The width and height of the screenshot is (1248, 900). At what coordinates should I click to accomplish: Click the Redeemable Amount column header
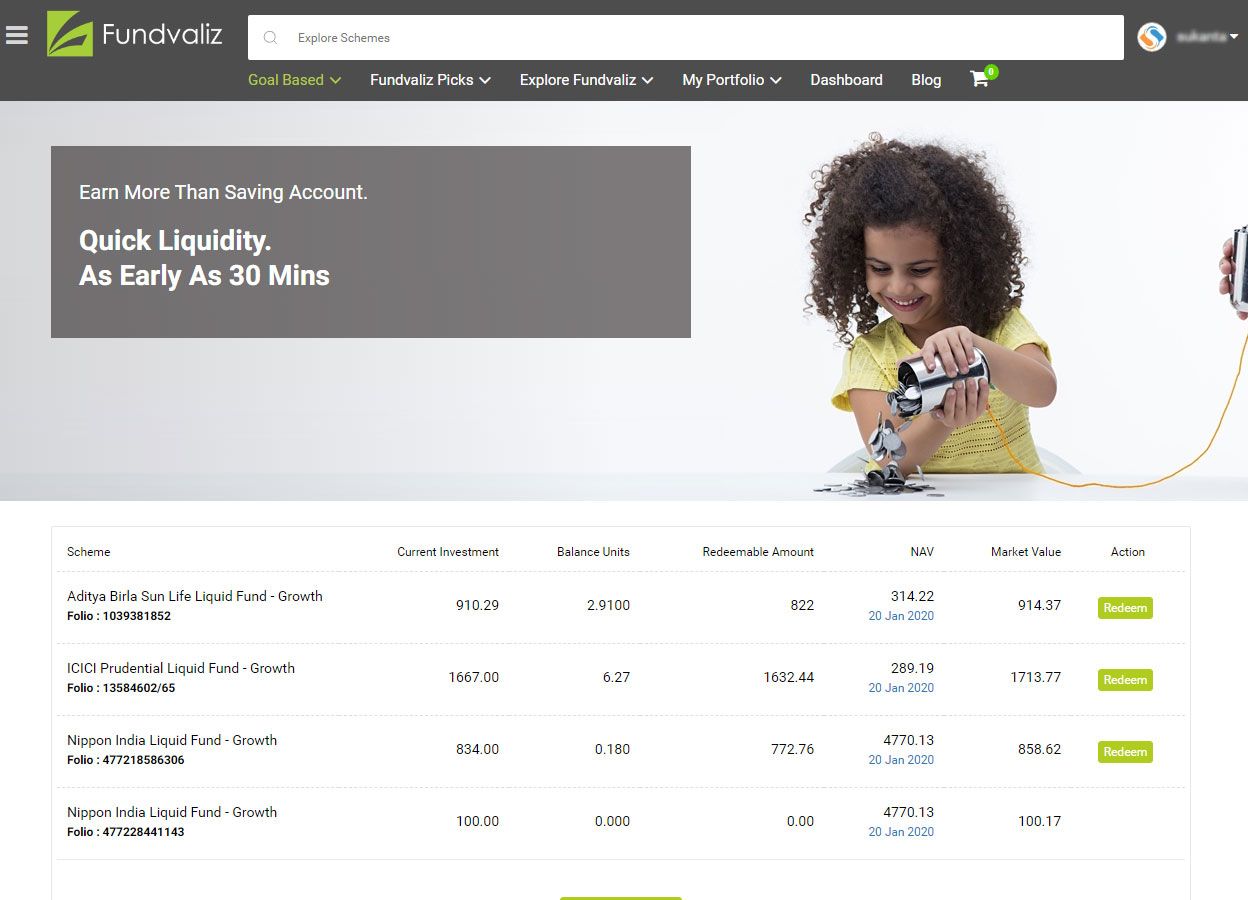pos(758,552)
